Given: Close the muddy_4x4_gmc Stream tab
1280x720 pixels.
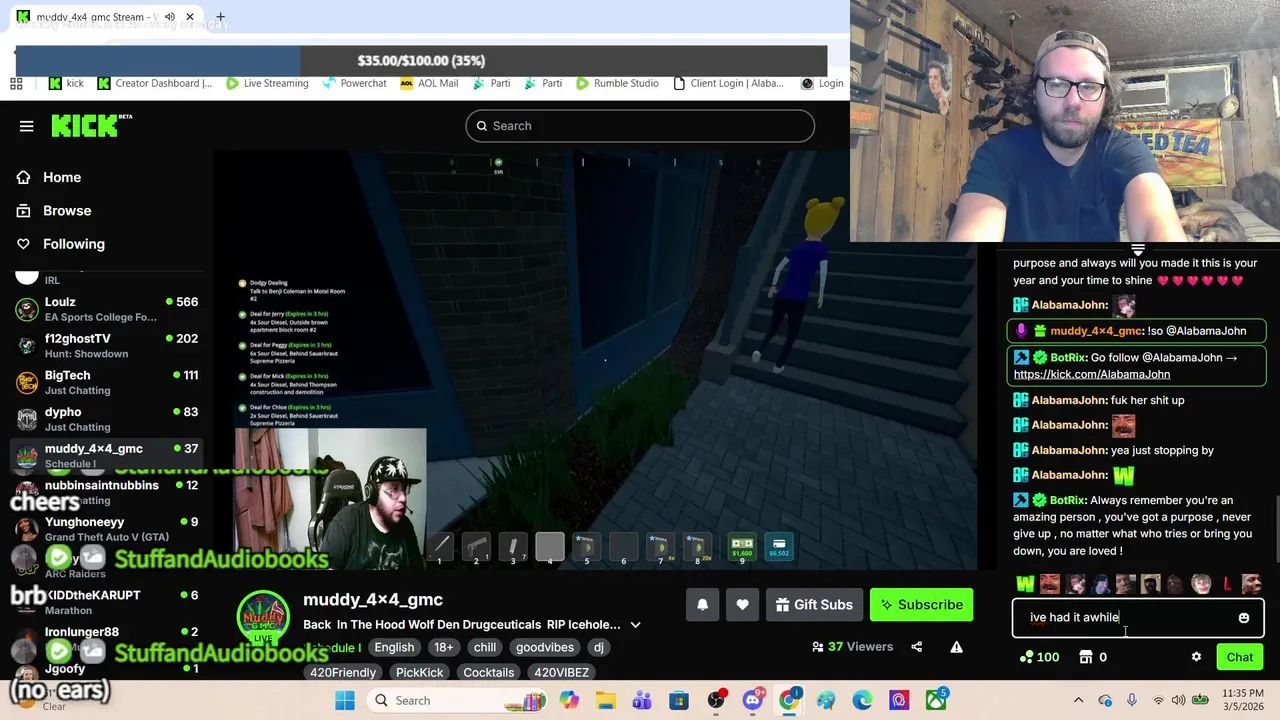Looking at the screenshot, I should pos(189,17).
